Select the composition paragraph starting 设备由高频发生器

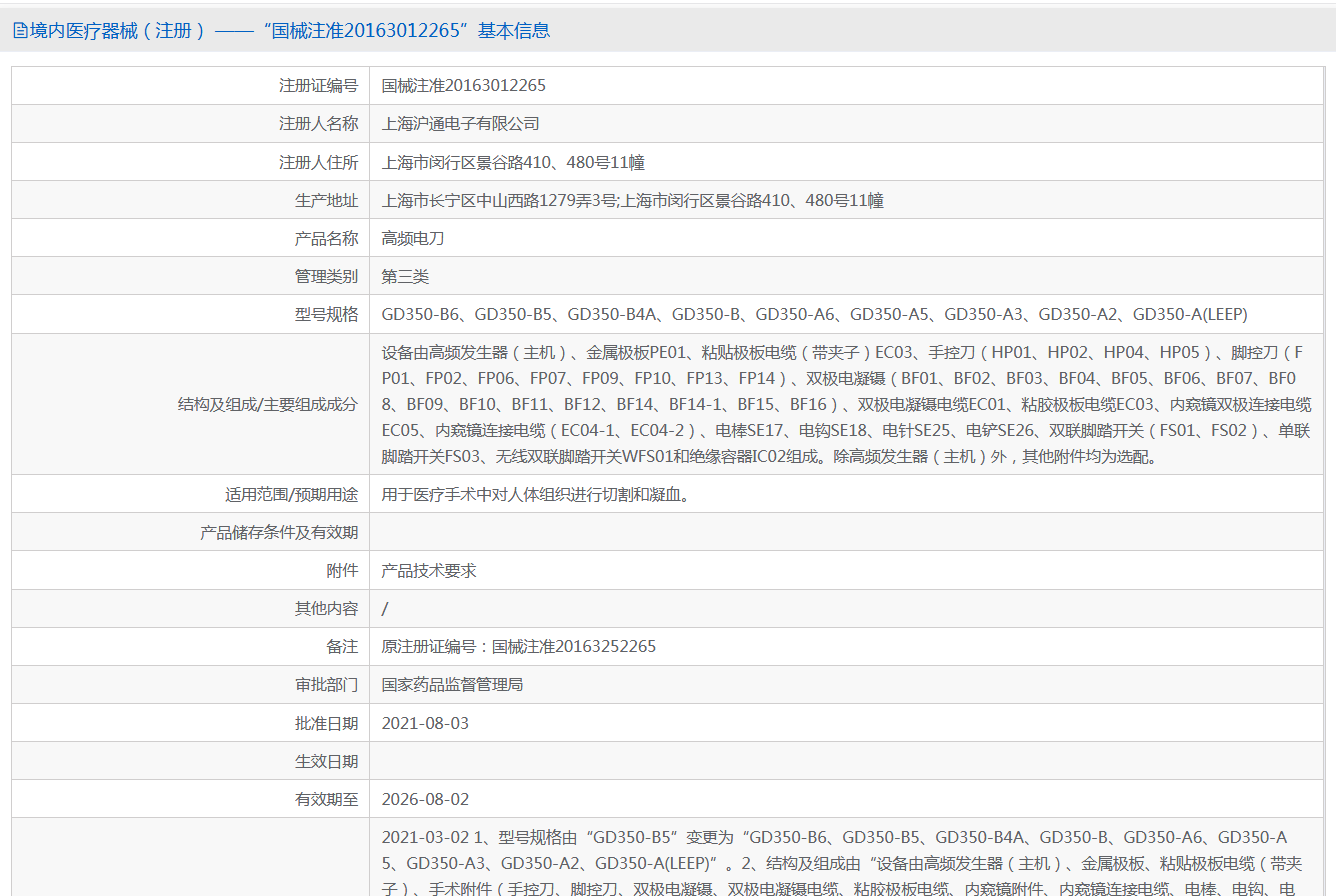point(846,404)
